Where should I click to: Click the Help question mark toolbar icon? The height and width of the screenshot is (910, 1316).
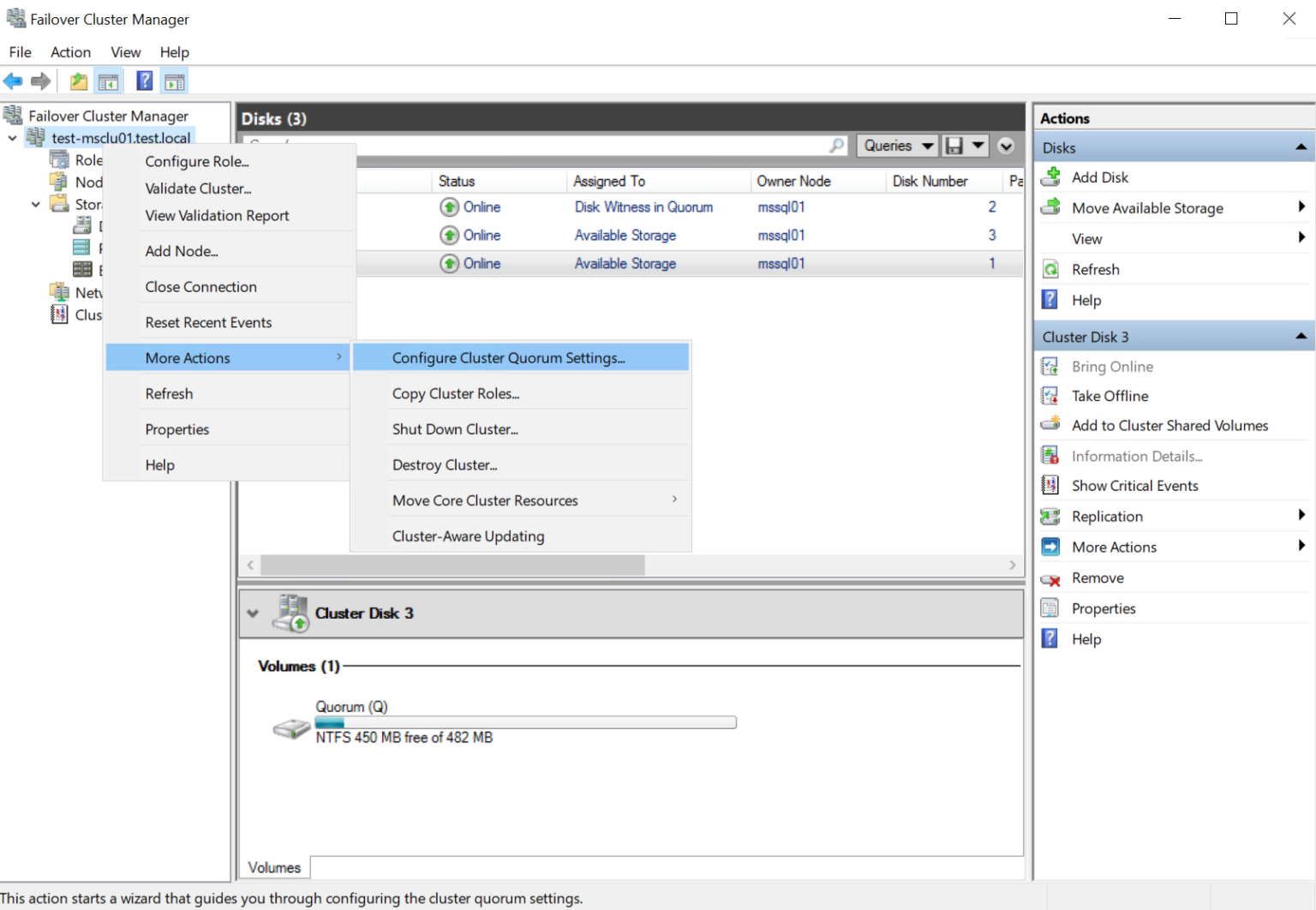[144, 81]
